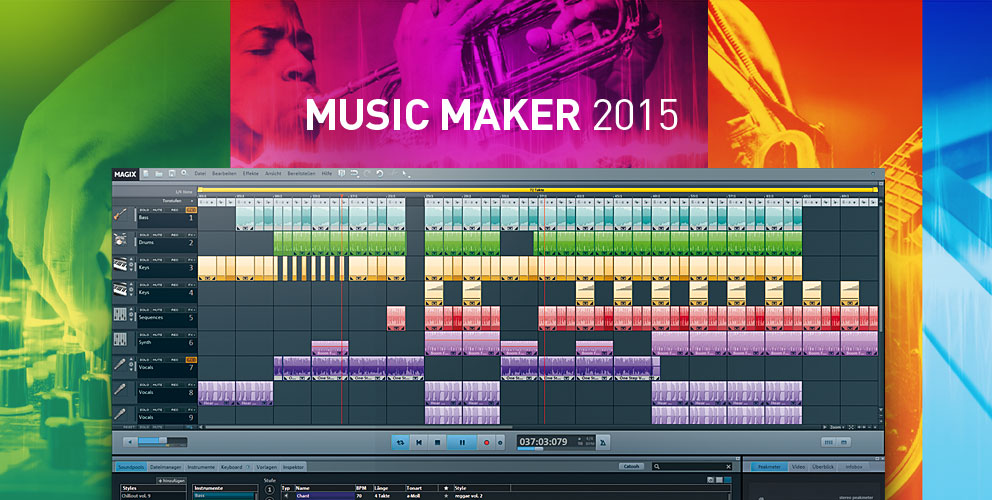Open the Vorlagen tab

pyautogui.click(x=266, y=467)
